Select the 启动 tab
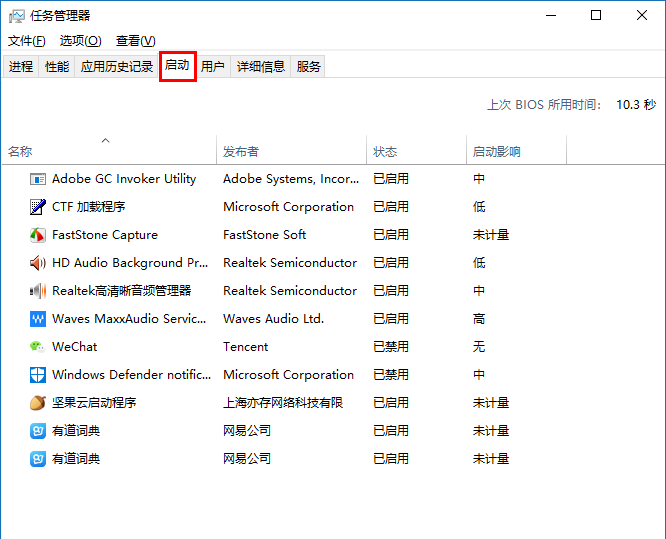This screenshot has width=666, height=539. click(178, 66)
